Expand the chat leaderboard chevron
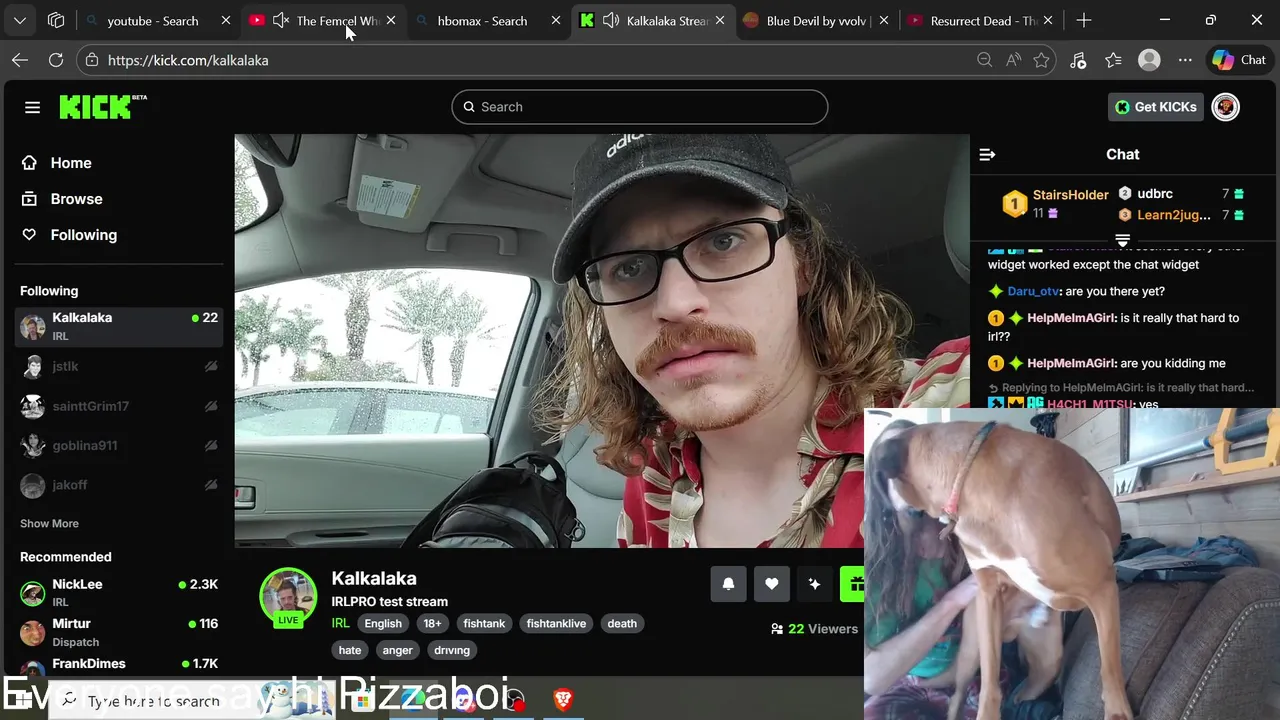Screen dimensions: 1280x720 click(x=1123, y=241)
